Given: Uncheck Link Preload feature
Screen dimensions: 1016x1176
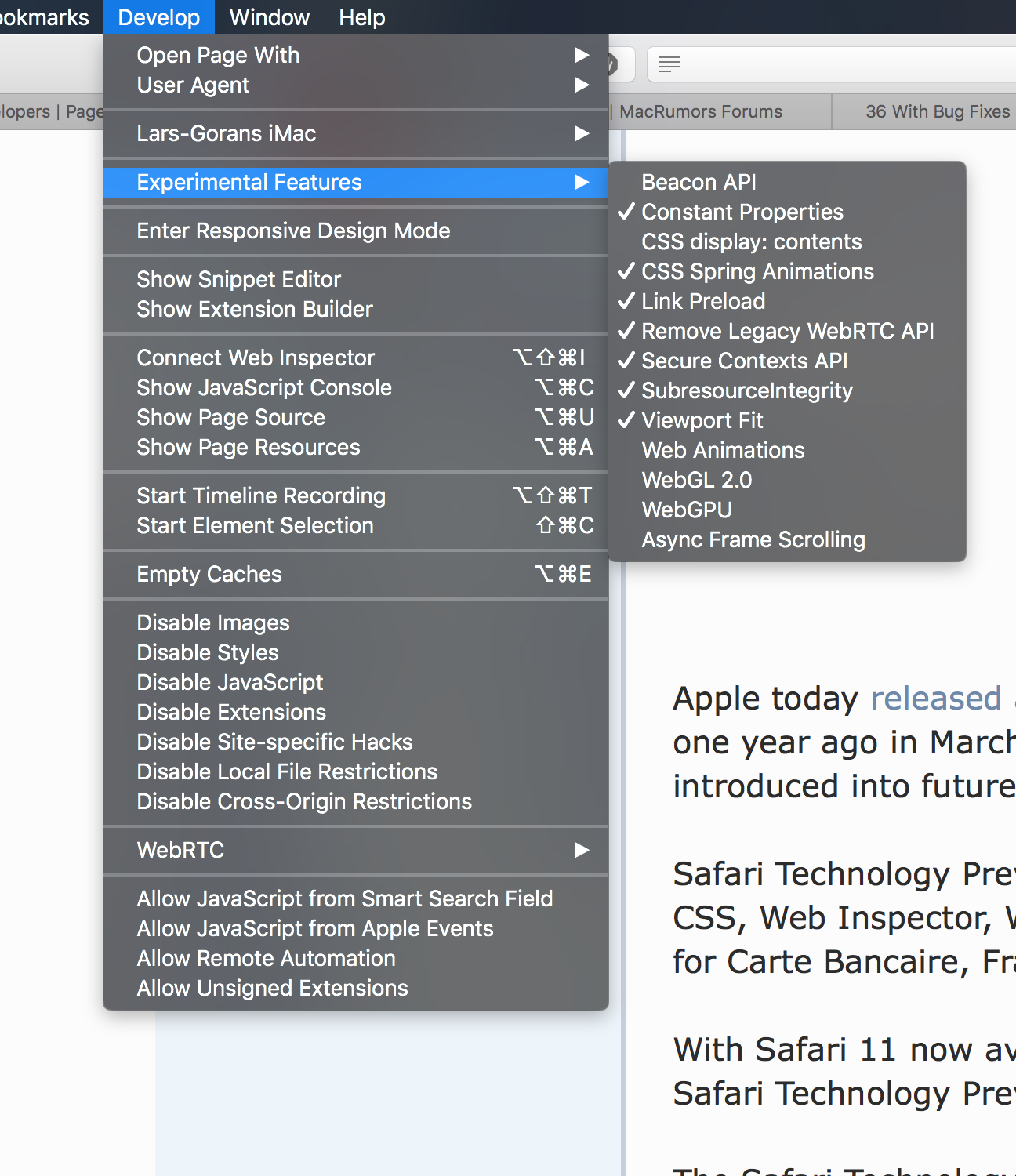Looking at the screenshot, I should (787, 301).
